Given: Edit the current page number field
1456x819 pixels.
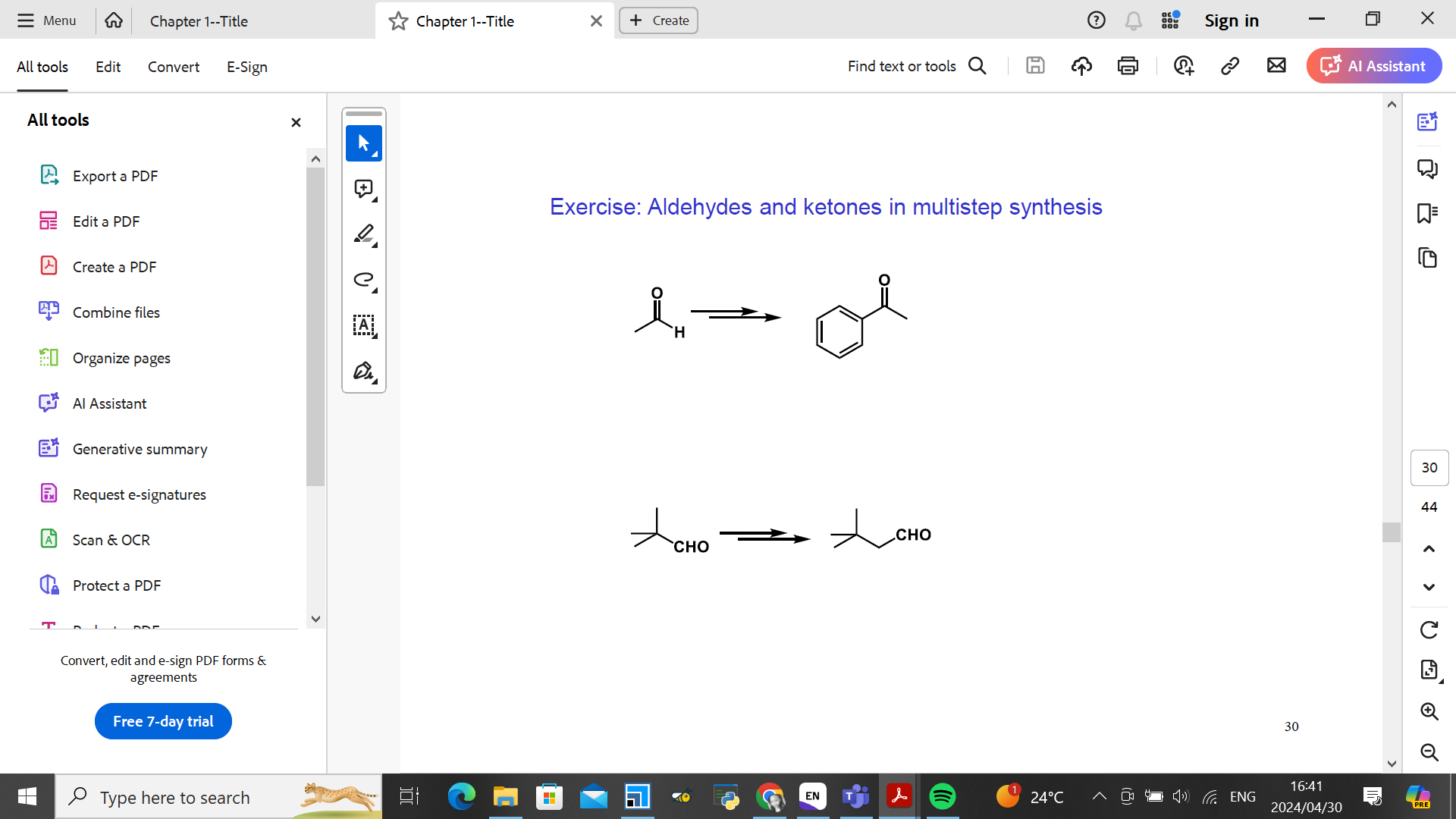Looking at the screenshot, I should coord(1429,468).
